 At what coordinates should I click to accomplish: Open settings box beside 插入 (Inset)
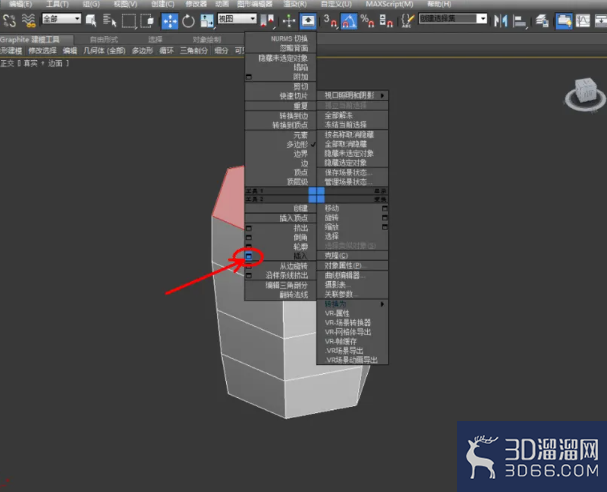(249, 256)
